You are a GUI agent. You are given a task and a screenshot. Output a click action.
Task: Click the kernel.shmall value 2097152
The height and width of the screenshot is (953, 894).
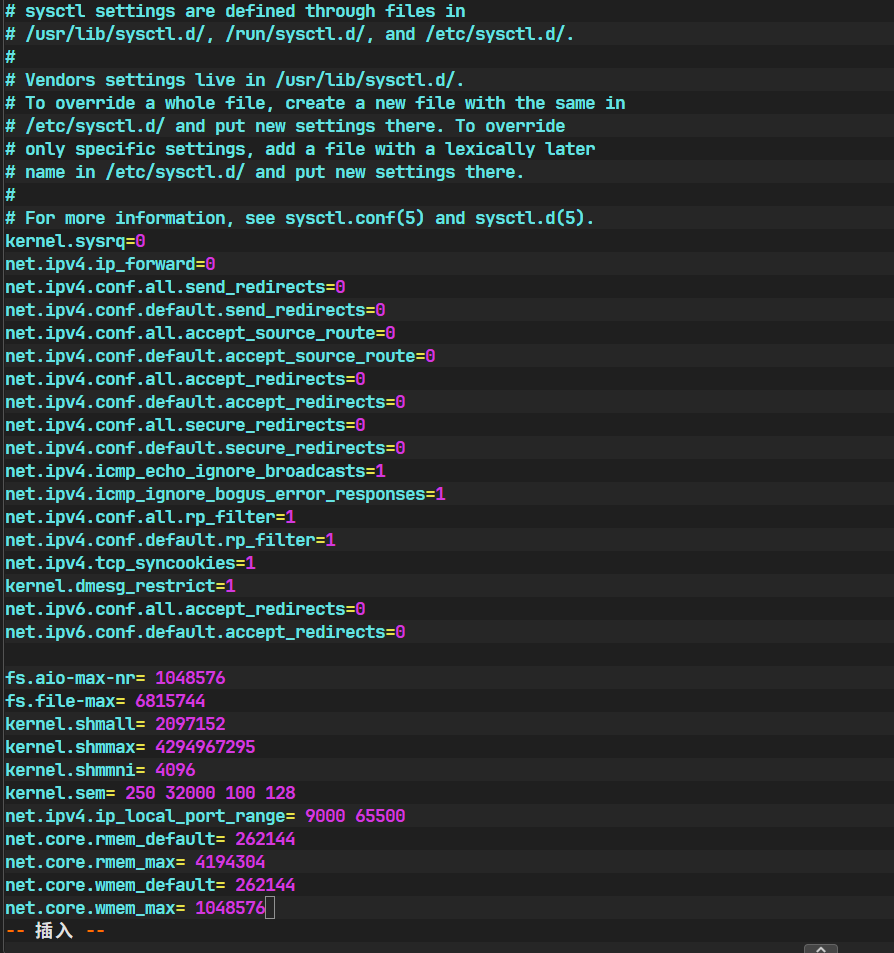(x=190, y=724)
